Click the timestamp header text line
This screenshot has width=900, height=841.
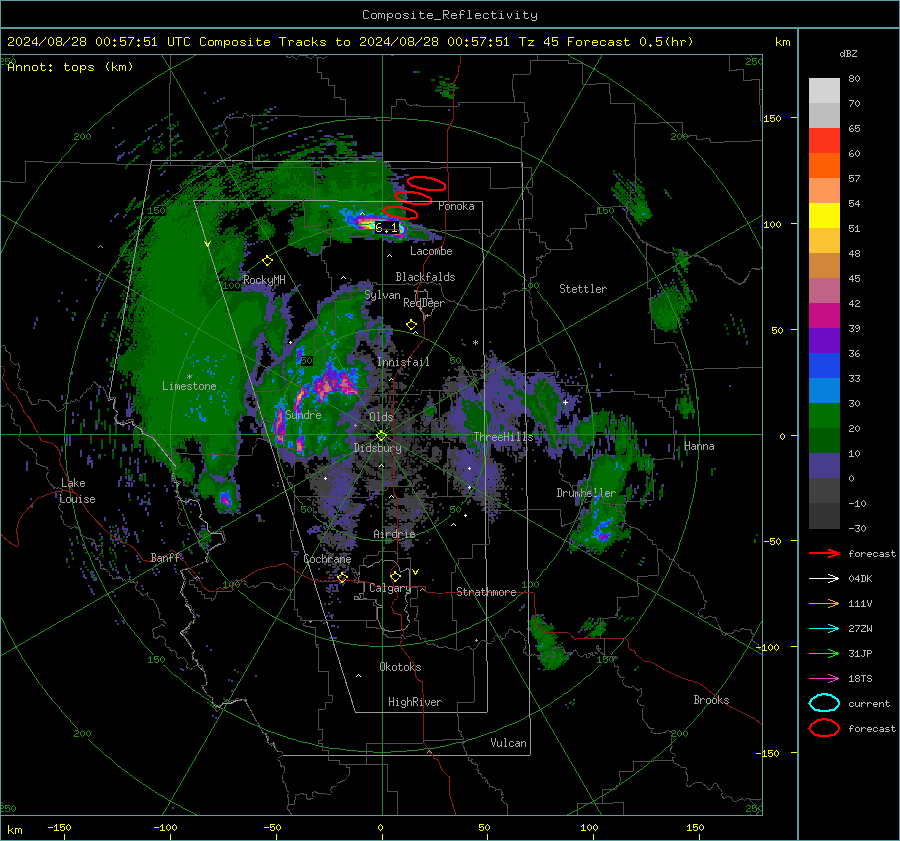(350, 42)
